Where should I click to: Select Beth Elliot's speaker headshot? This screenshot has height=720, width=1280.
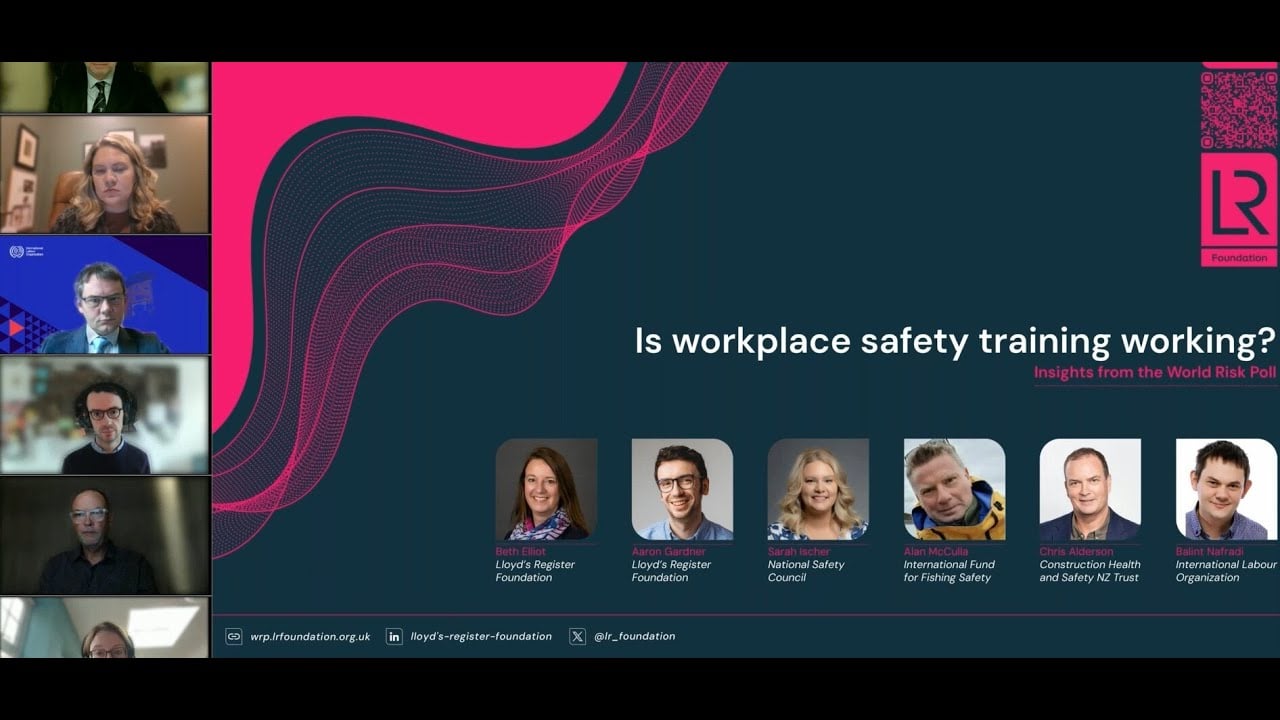click(546, 489)
